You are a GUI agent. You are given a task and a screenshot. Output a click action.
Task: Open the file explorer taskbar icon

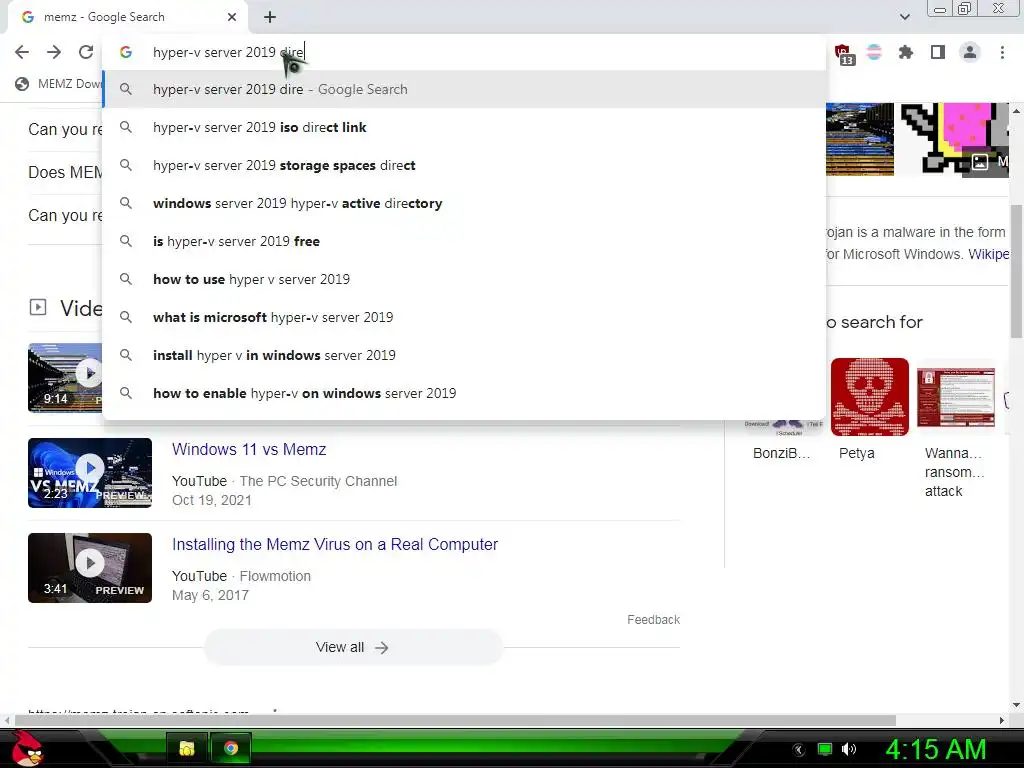pos(187,748)
